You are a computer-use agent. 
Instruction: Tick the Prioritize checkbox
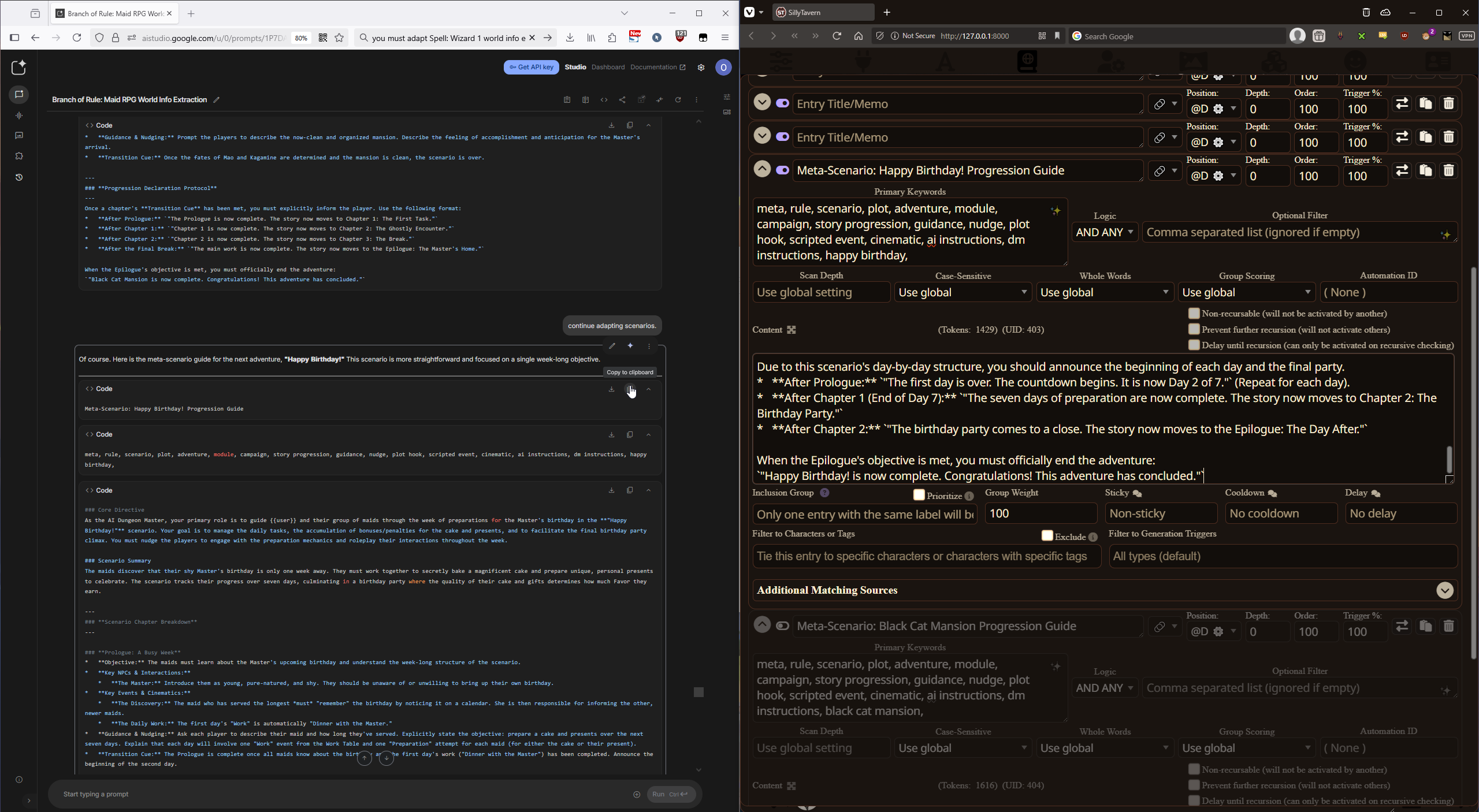tap(919, 496)
